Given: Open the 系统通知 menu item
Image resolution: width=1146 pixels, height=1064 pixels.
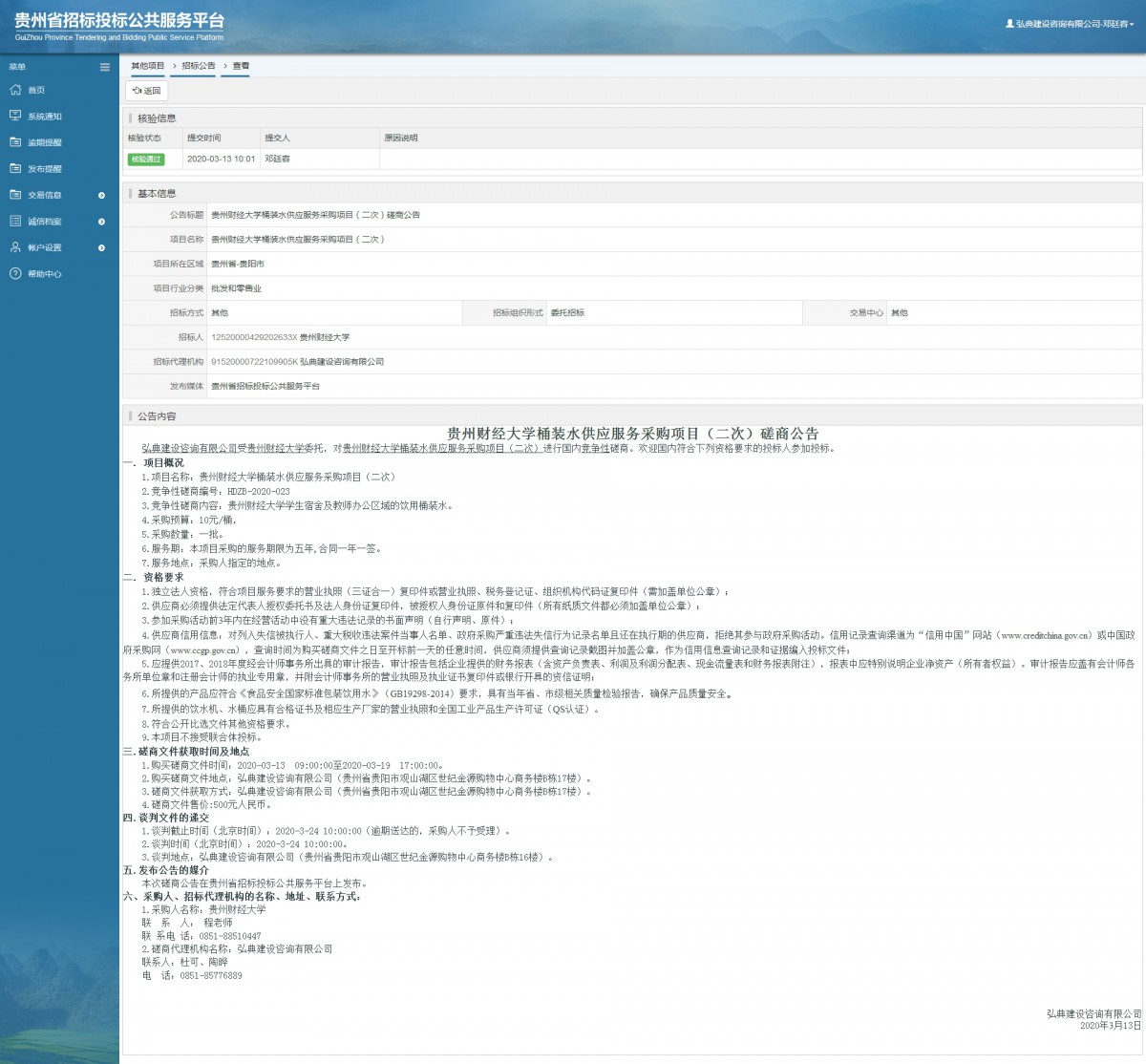Looking at the screenshot, I should [45, 117].
